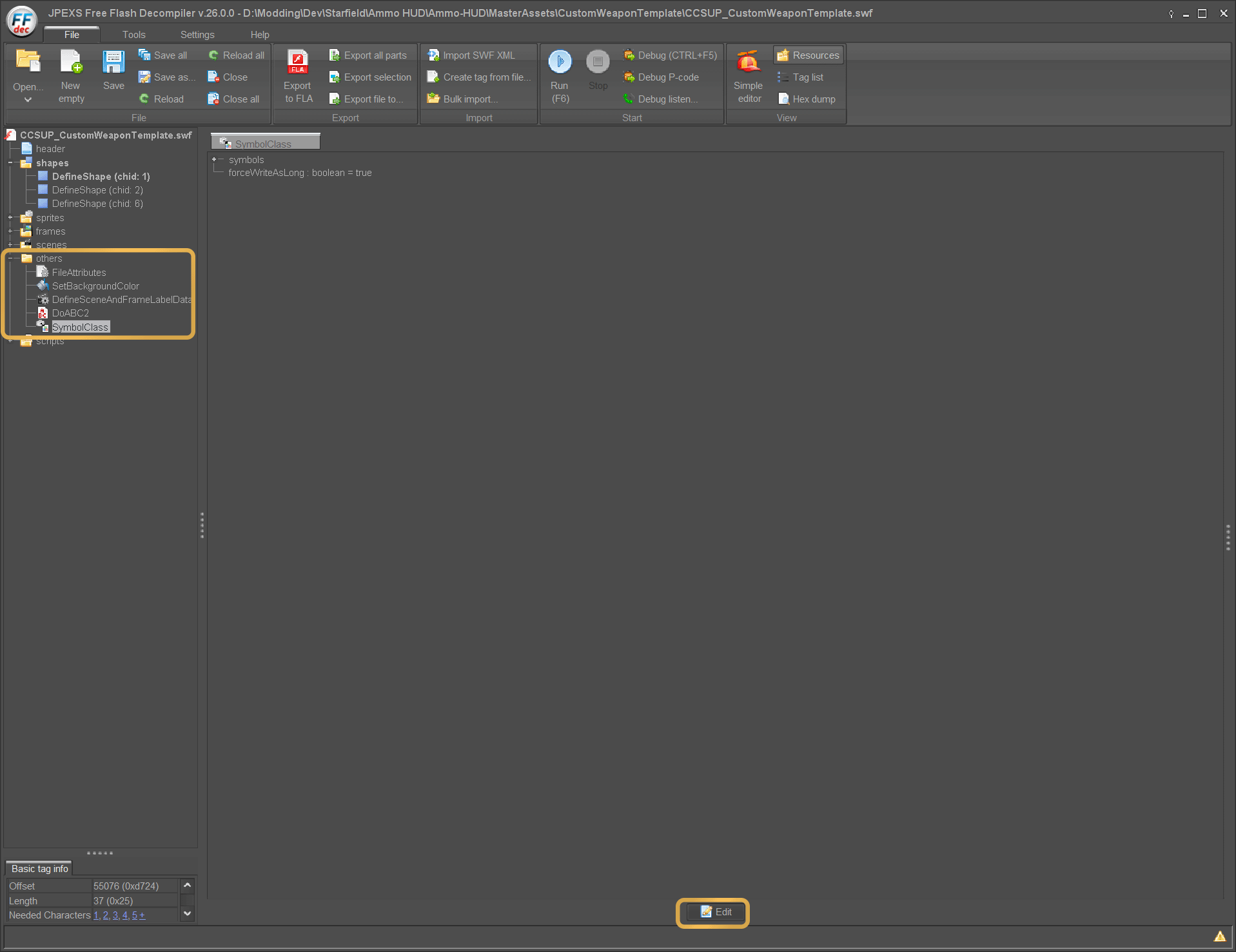Click Export selection
This screenshot has height=952, width=1236.
370,77
